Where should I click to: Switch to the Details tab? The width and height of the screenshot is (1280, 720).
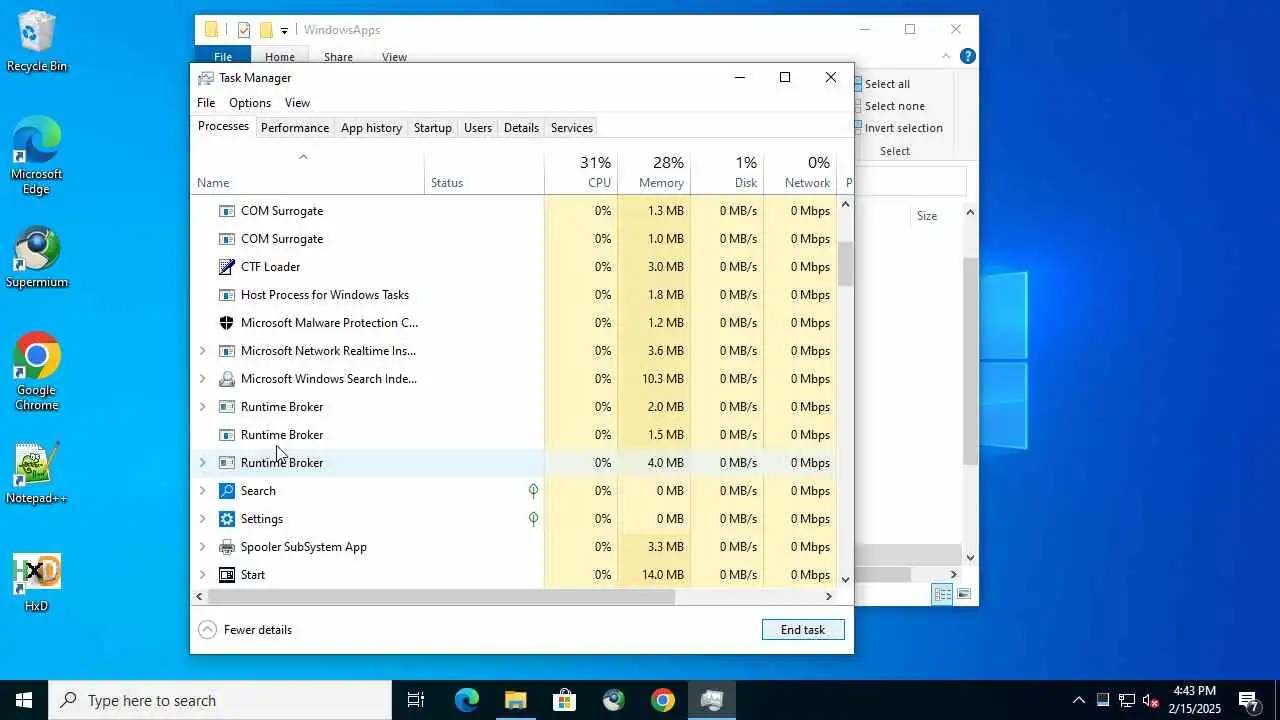tap(521, 128)
